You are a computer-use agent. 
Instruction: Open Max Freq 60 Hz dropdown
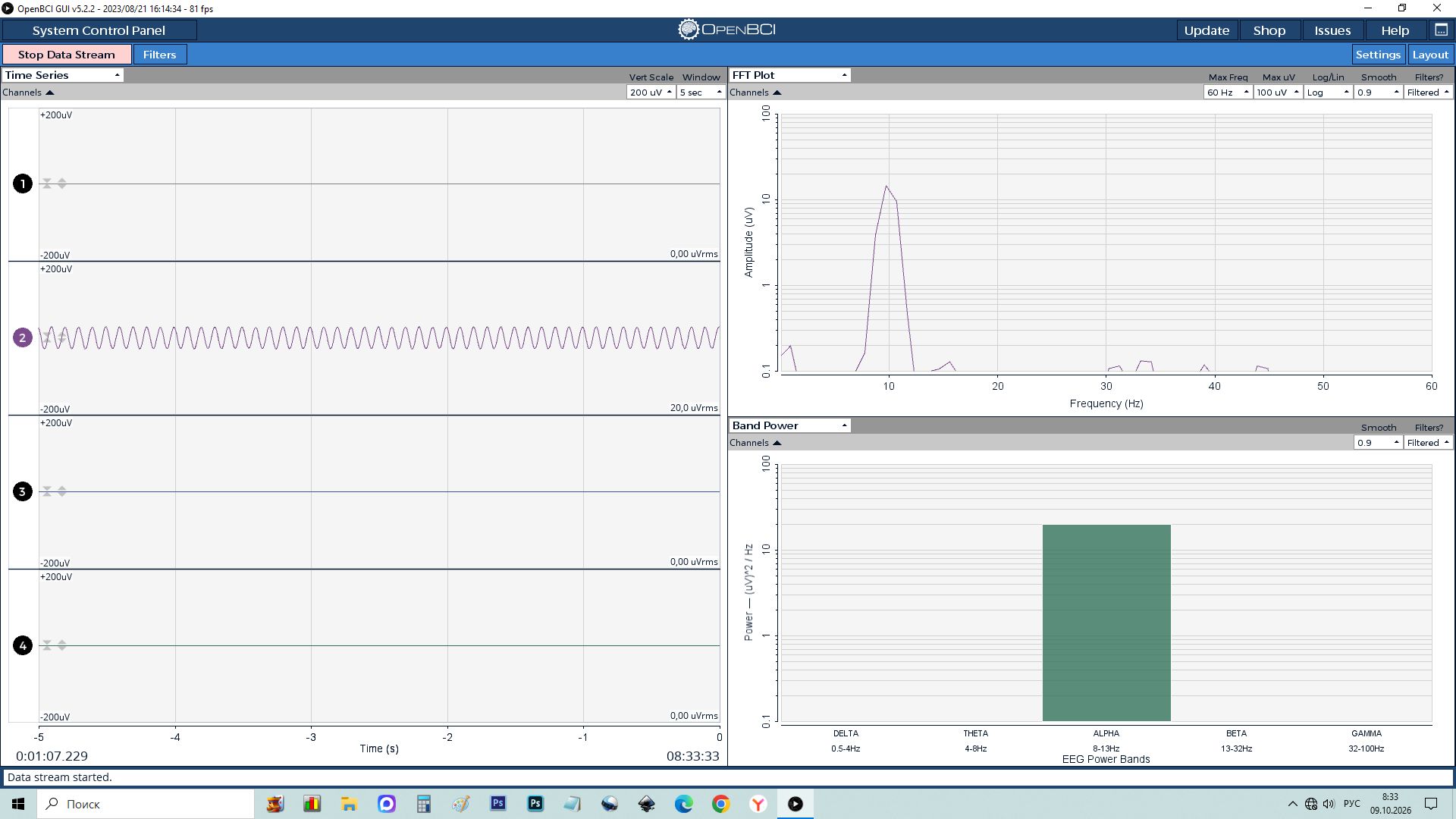pos(1227,92)
